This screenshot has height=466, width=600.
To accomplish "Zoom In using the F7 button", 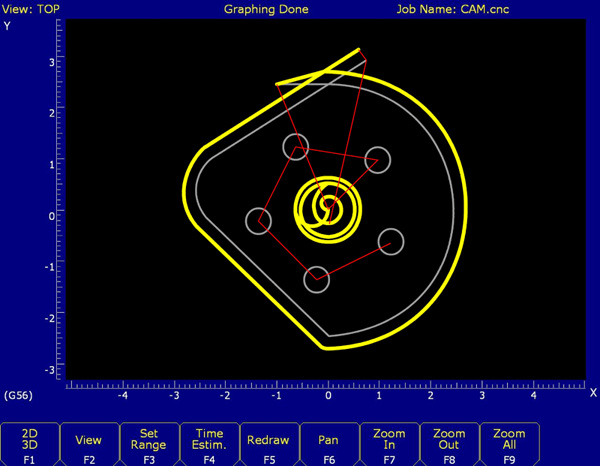I will (x=389, y=445).
